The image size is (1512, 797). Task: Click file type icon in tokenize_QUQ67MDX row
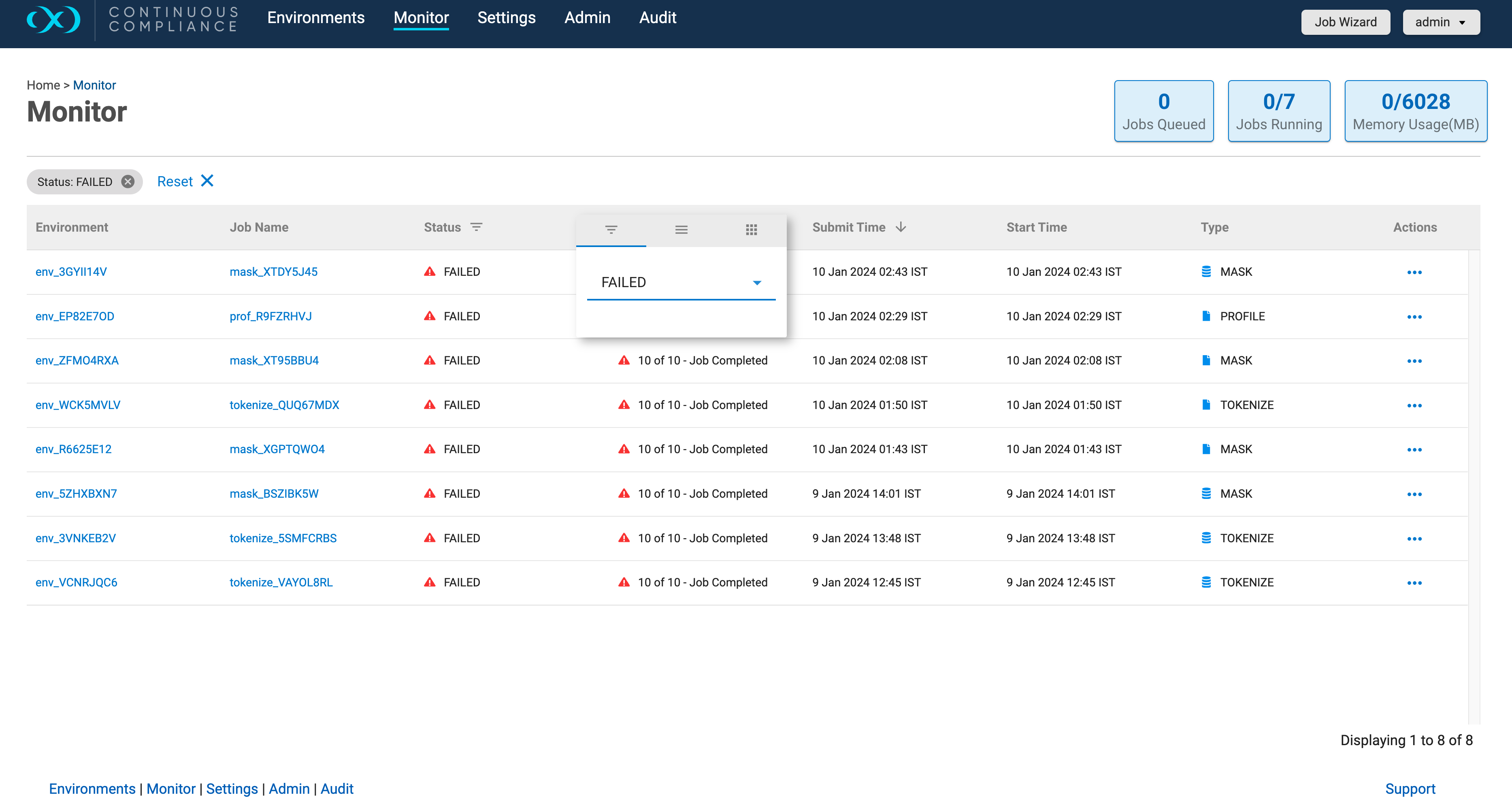(x=1206, y=405)
